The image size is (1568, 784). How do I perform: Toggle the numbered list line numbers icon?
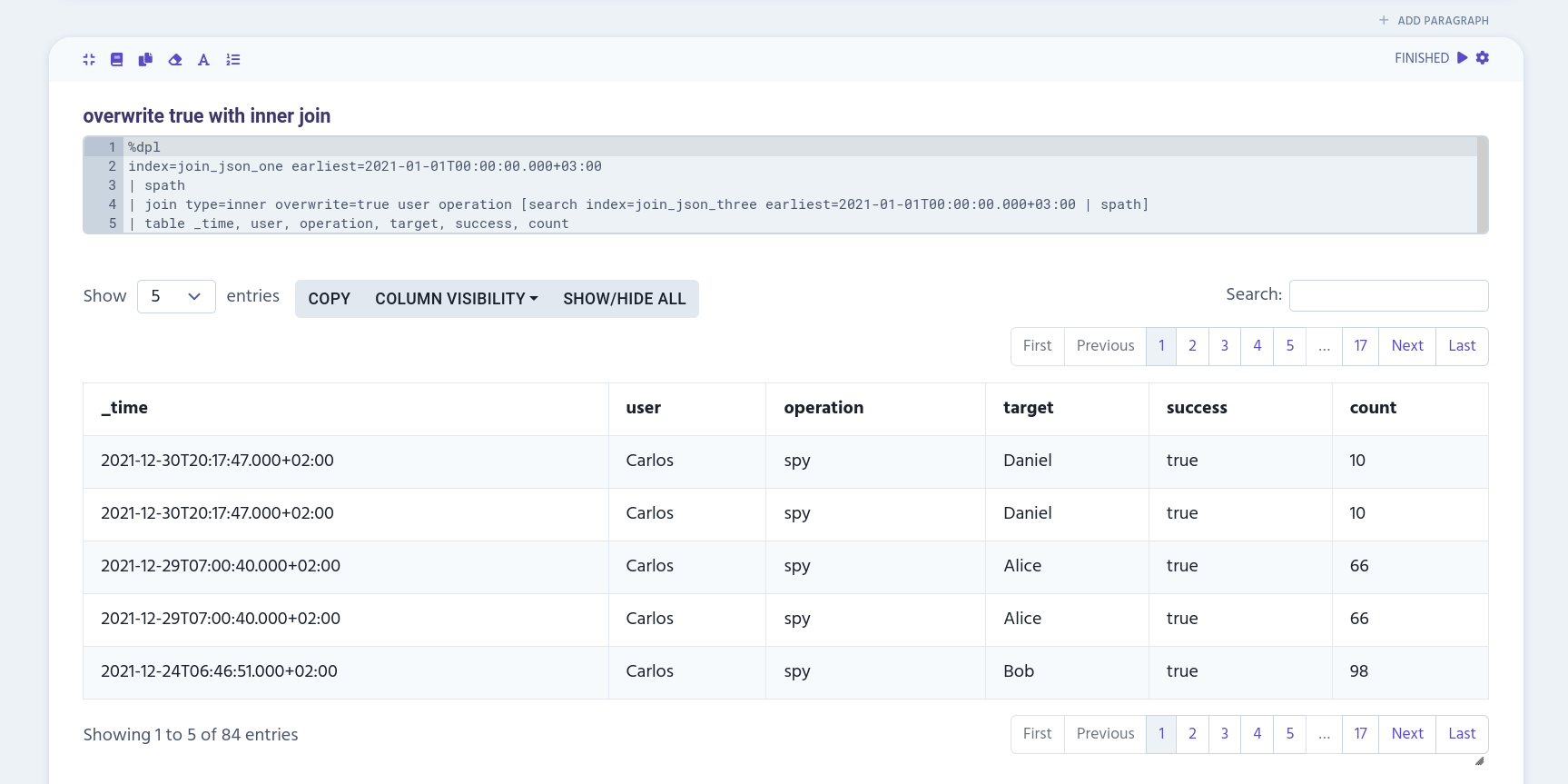pyautogui.click(x=233, y=59)
